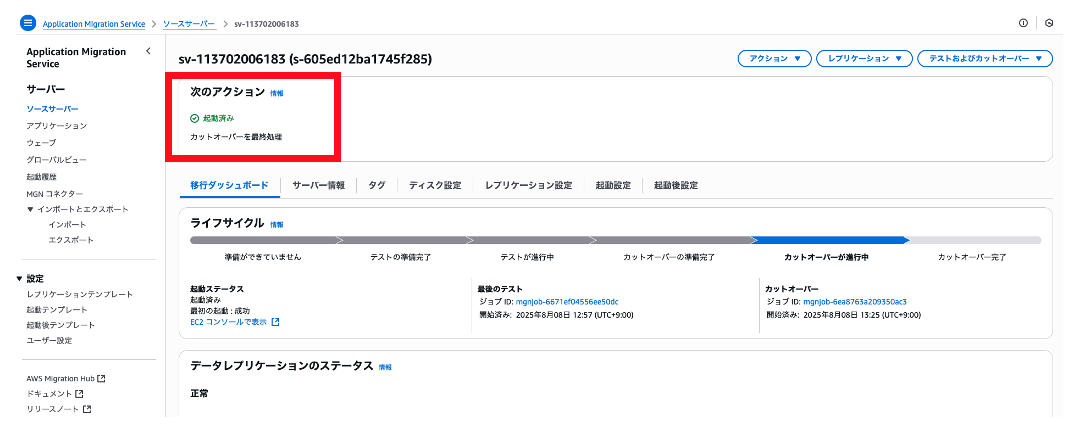Click the server title sv-113702006183 heading
The image size is (1081, 435).
click(305, 59)
